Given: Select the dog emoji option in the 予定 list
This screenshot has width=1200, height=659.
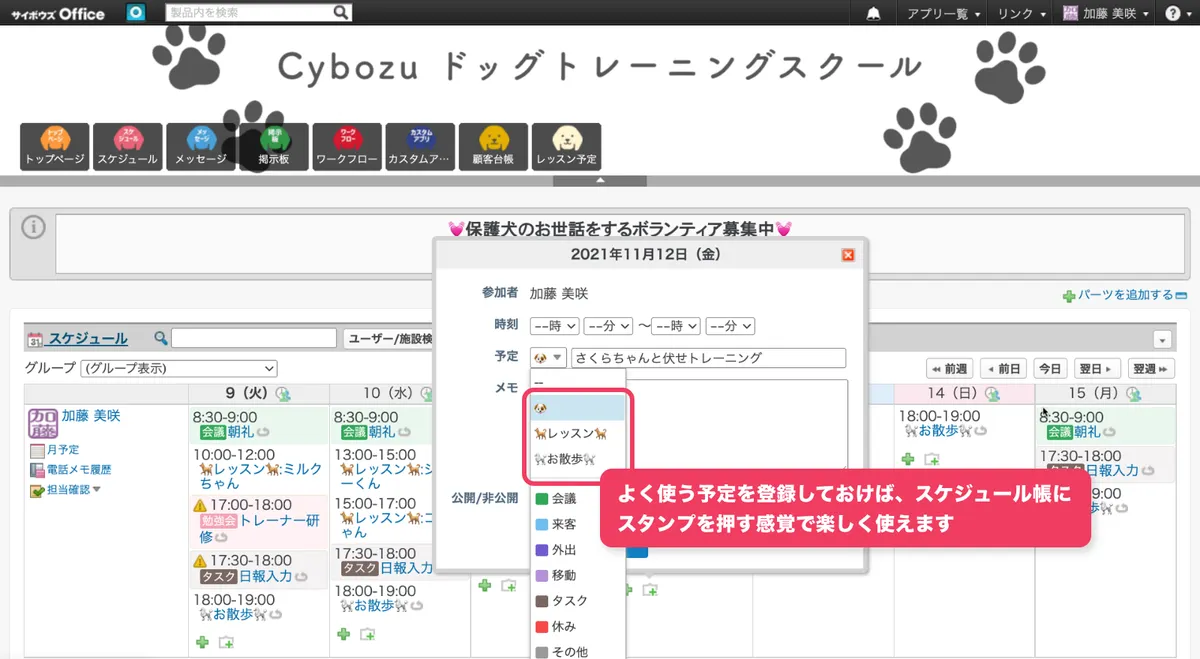Looking at the screenshot, I should pos(578,407).
